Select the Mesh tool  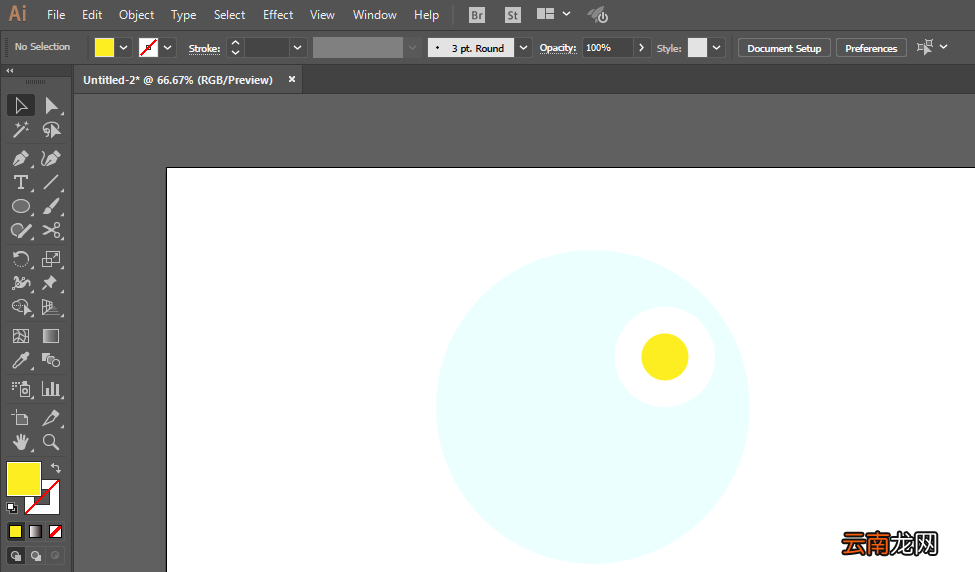[x=21, y=336]
